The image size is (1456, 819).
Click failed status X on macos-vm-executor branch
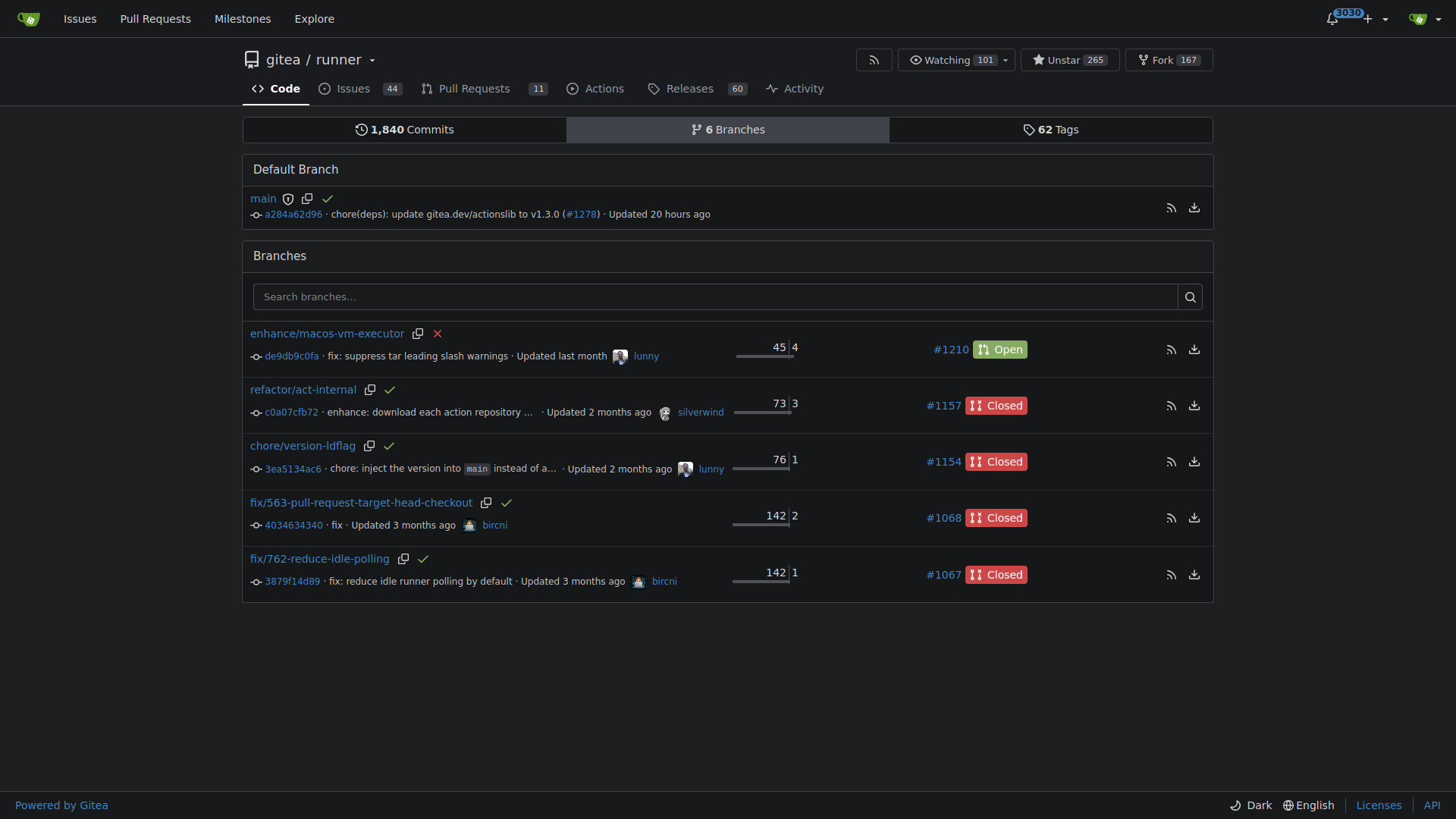[x=438, y=334]
